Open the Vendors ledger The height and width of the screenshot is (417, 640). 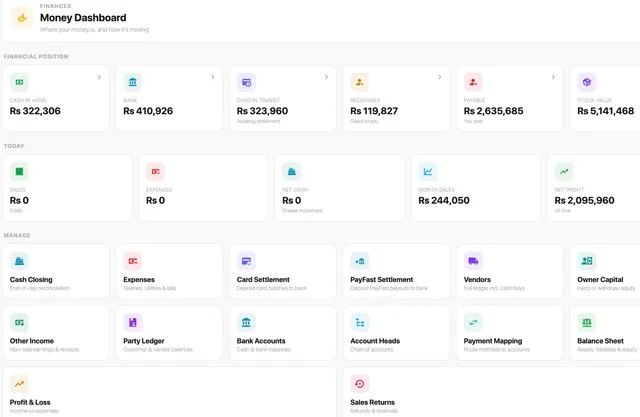[510, 271]
